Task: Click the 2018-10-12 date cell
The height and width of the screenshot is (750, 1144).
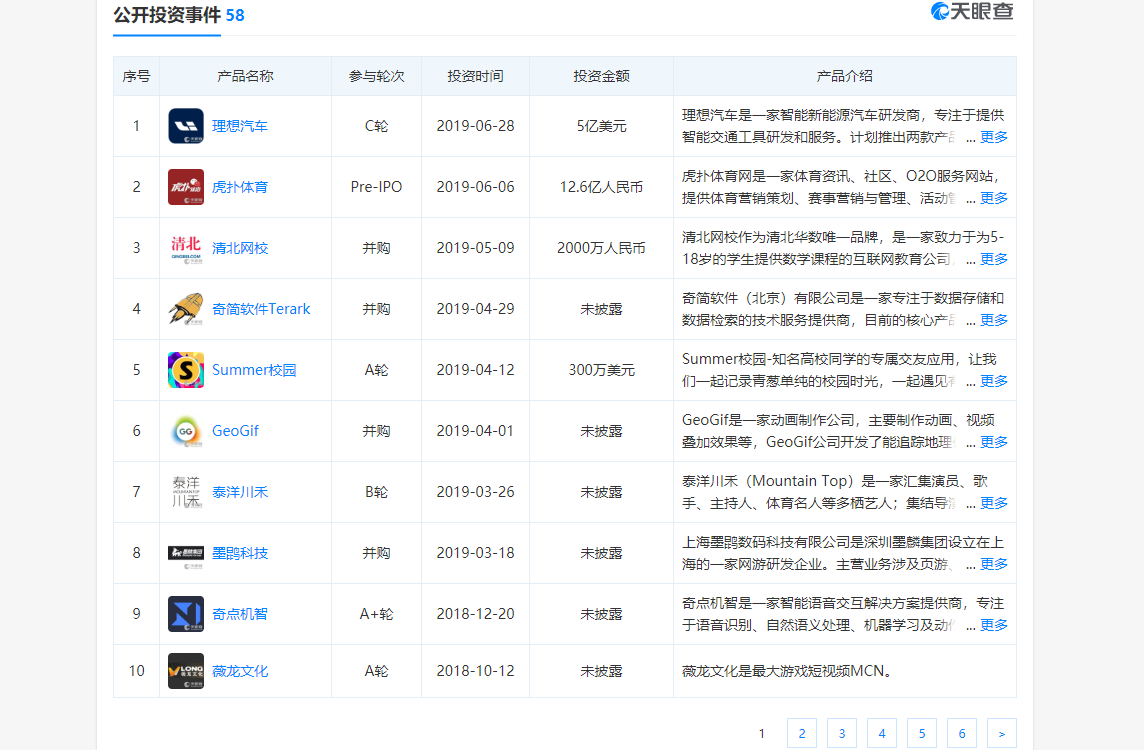Action: [x=476, y=671]
